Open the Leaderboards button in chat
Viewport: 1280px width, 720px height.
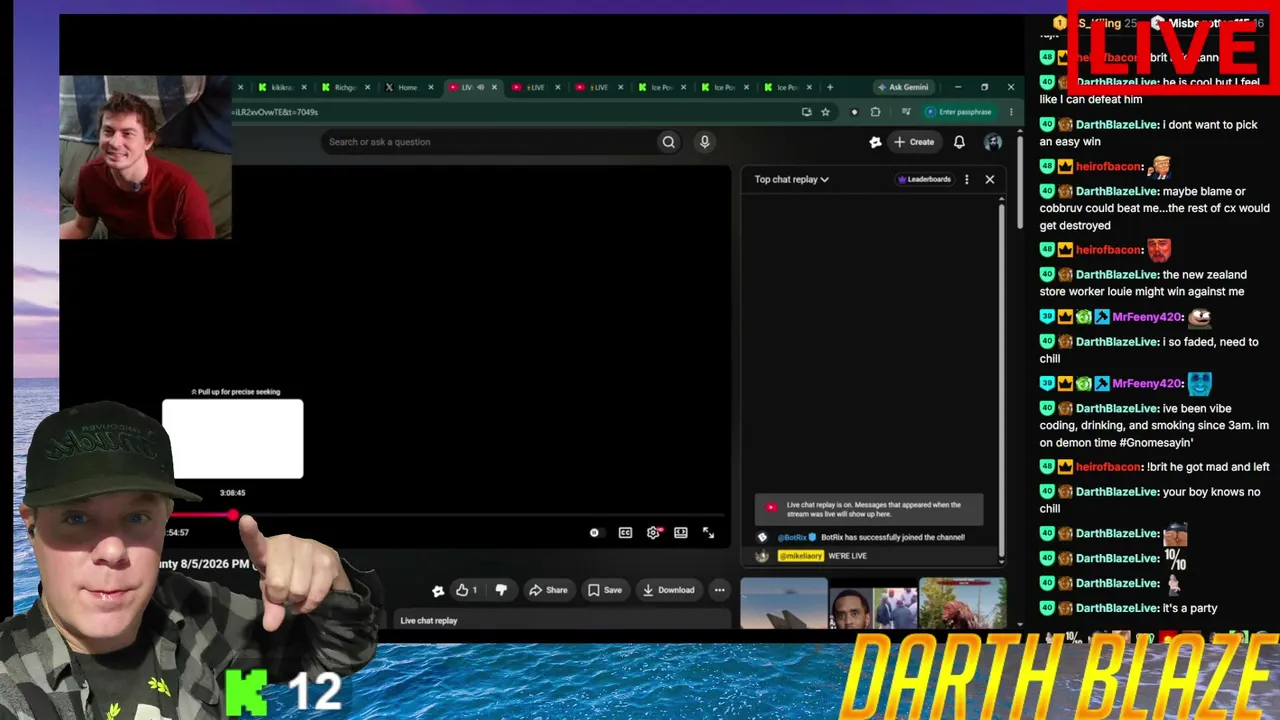[924, 180]
